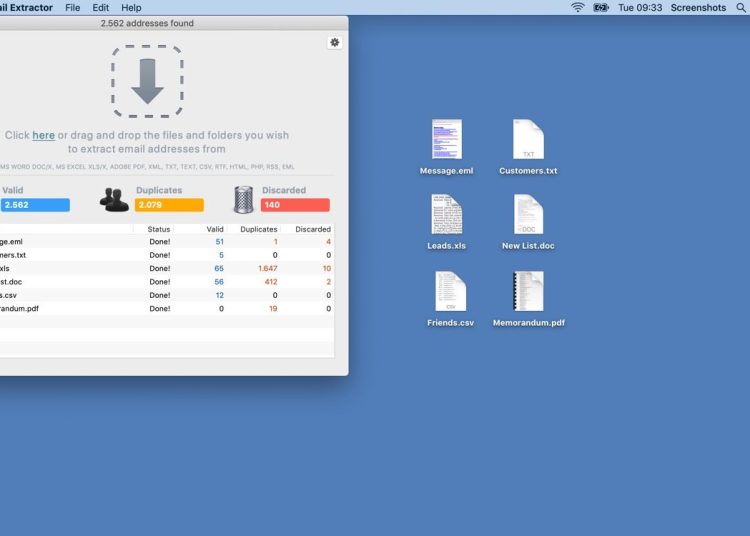Click the Duplicates people silhouette icon

(x=115, y=199)
